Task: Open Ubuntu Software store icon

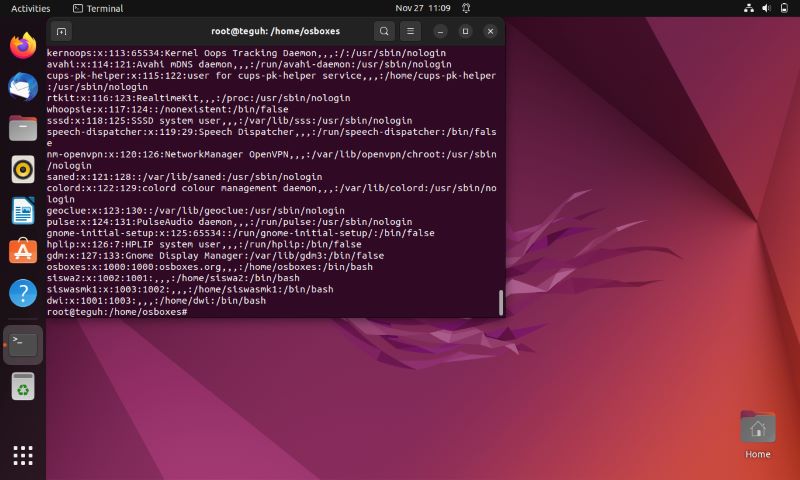Action: [x=23, y=251]
